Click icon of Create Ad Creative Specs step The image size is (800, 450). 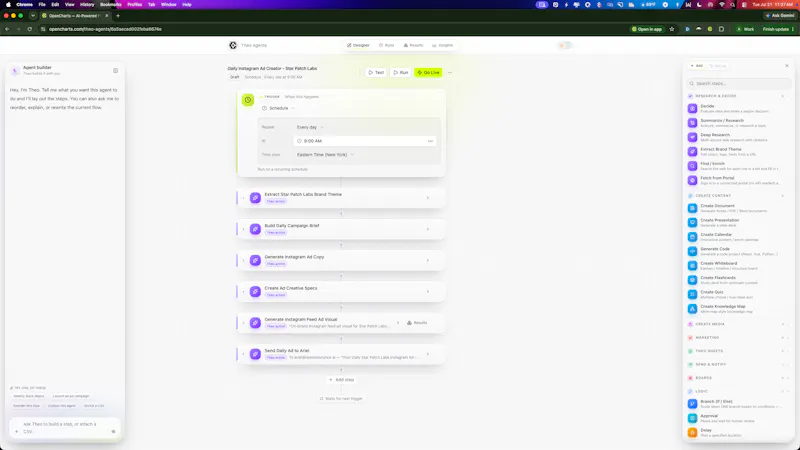coord(255,291)
